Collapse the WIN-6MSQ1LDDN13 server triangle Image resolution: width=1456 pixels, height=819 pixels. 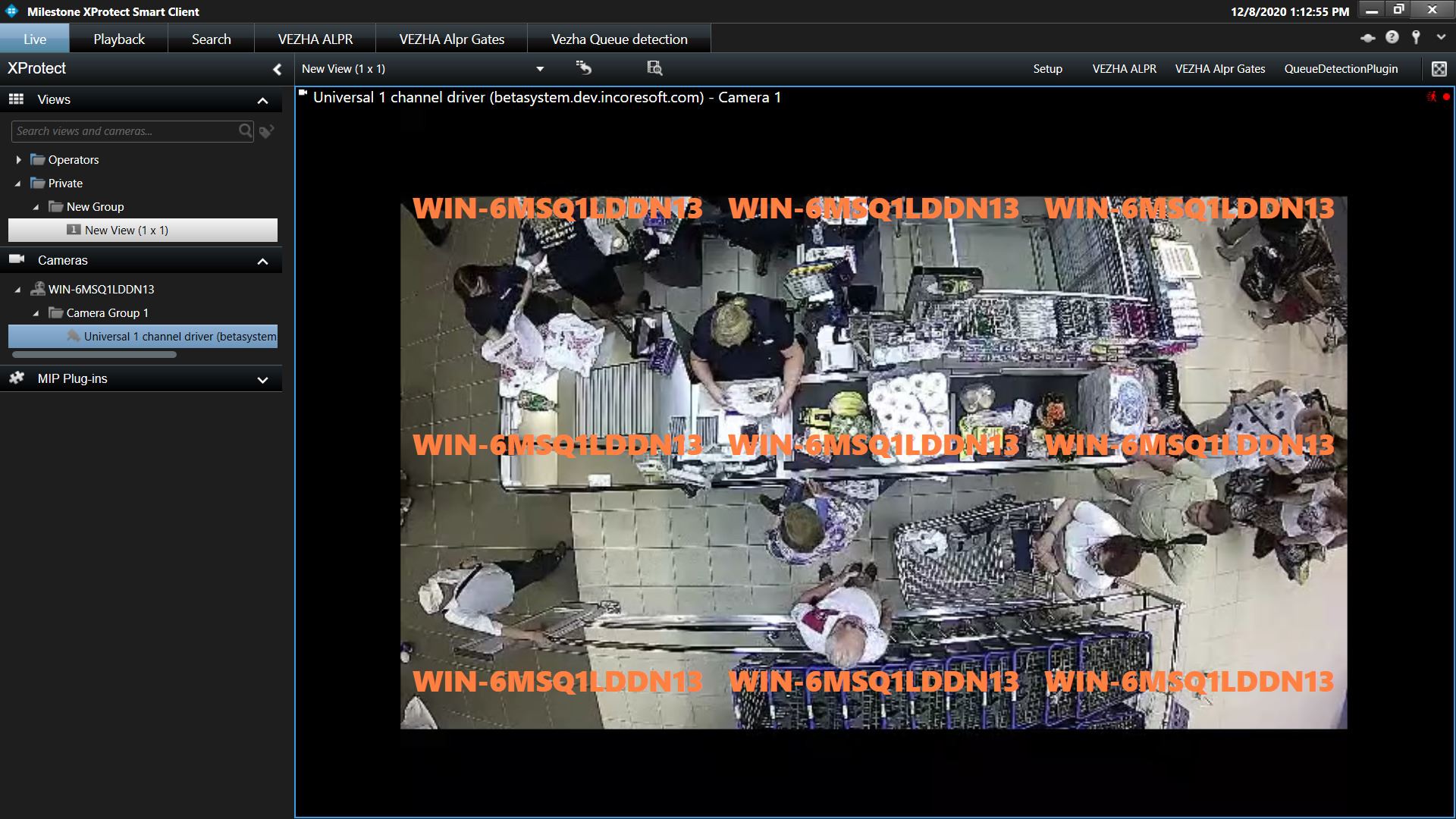pos(18,290)
